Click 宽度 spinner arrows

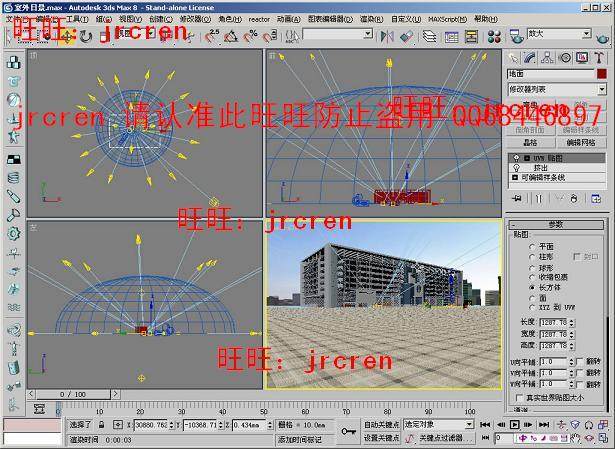click(x=572, y=334)
